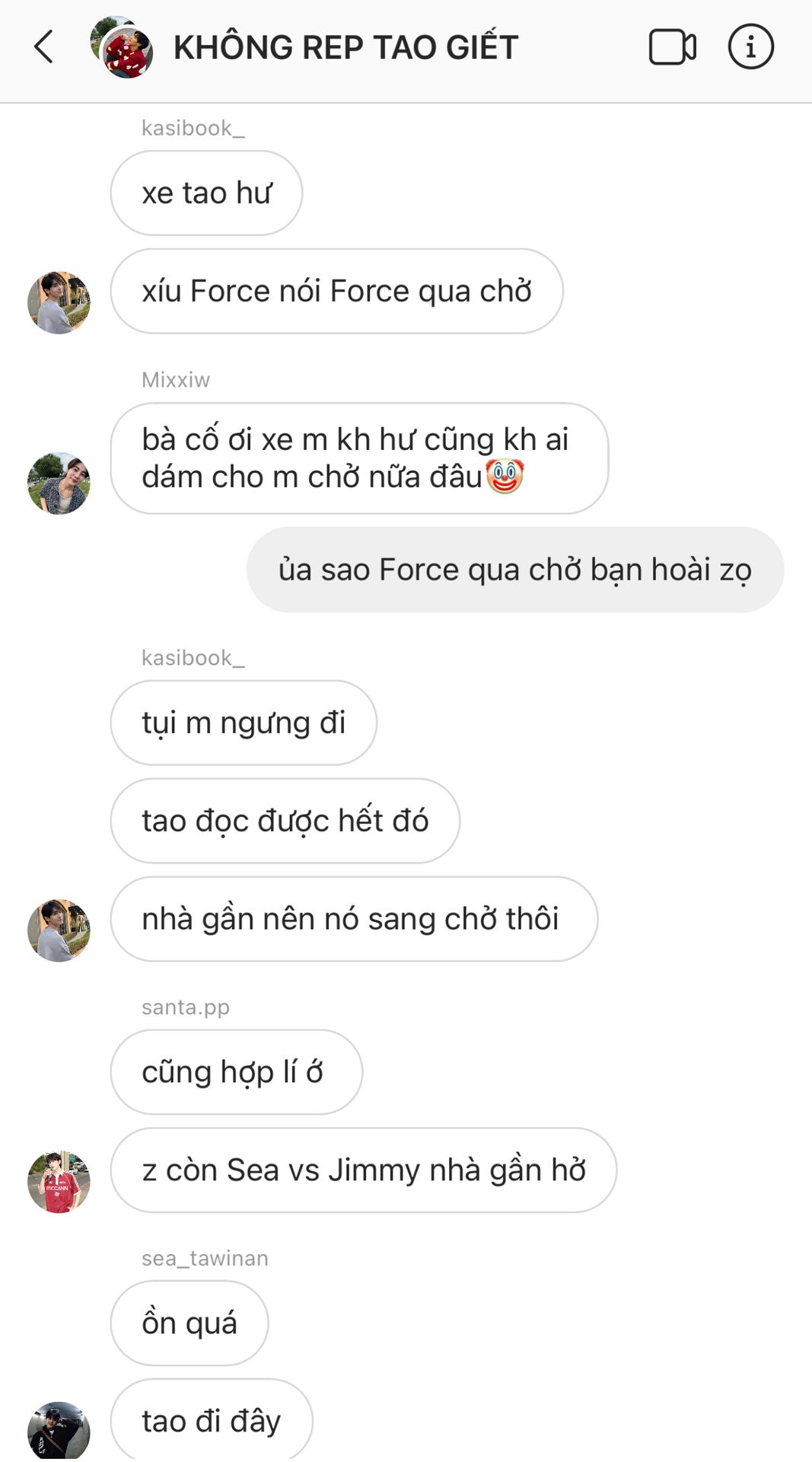Tap kasibook_ avatar beside xíu Force message
Screen dimensions: 812x1462
click(x=59, y=302)
